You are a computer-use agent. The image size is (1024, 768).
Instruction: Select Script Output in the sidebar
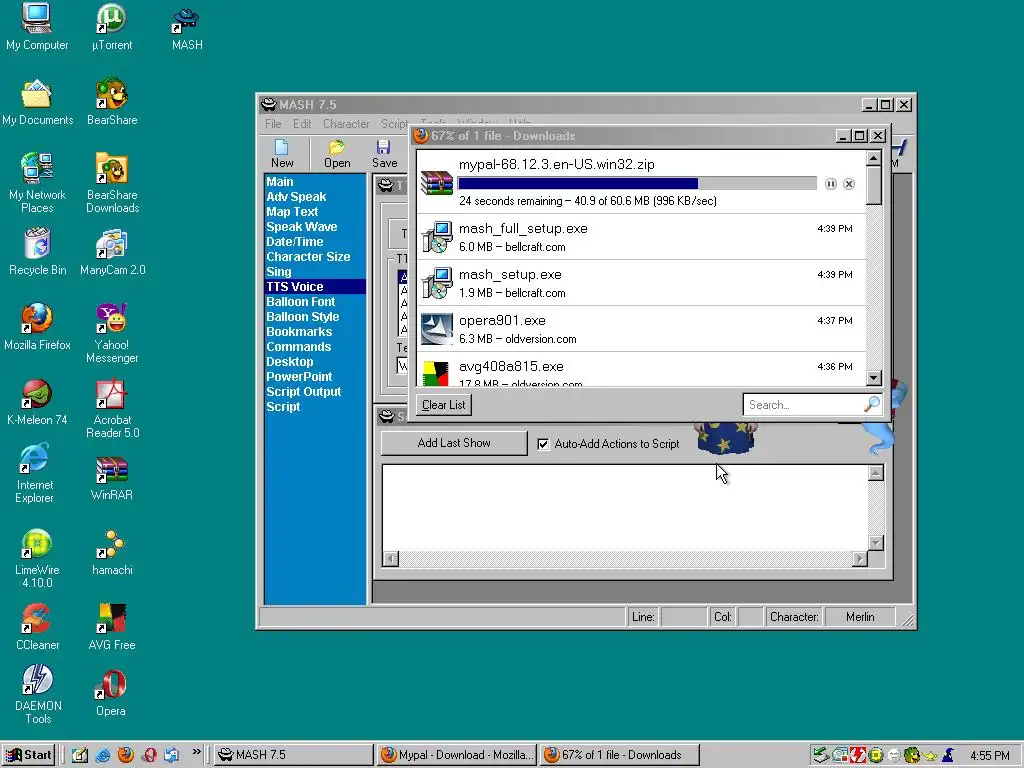point(315,392)
